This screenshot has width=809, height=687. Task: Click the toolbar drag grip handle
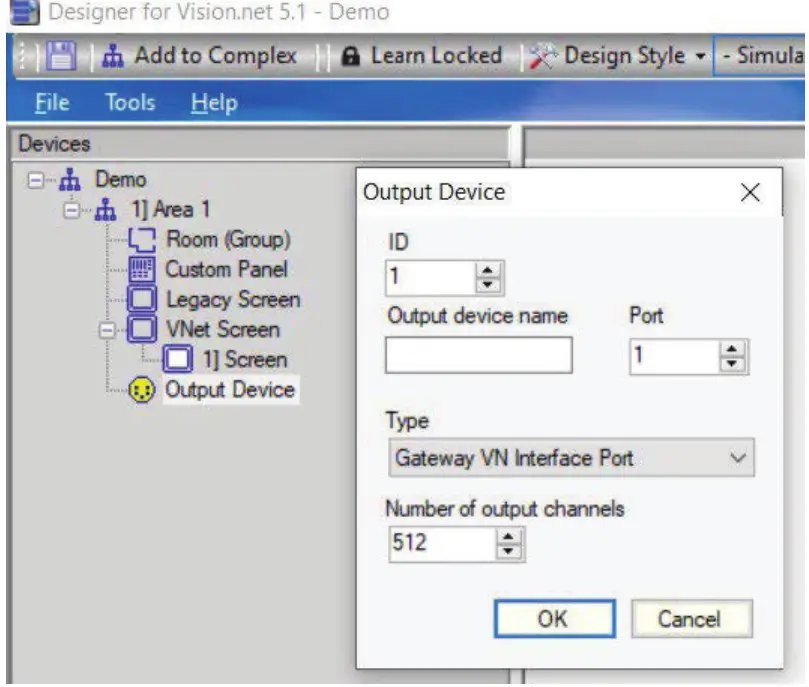pyautogui.click(x=22, y=56)
